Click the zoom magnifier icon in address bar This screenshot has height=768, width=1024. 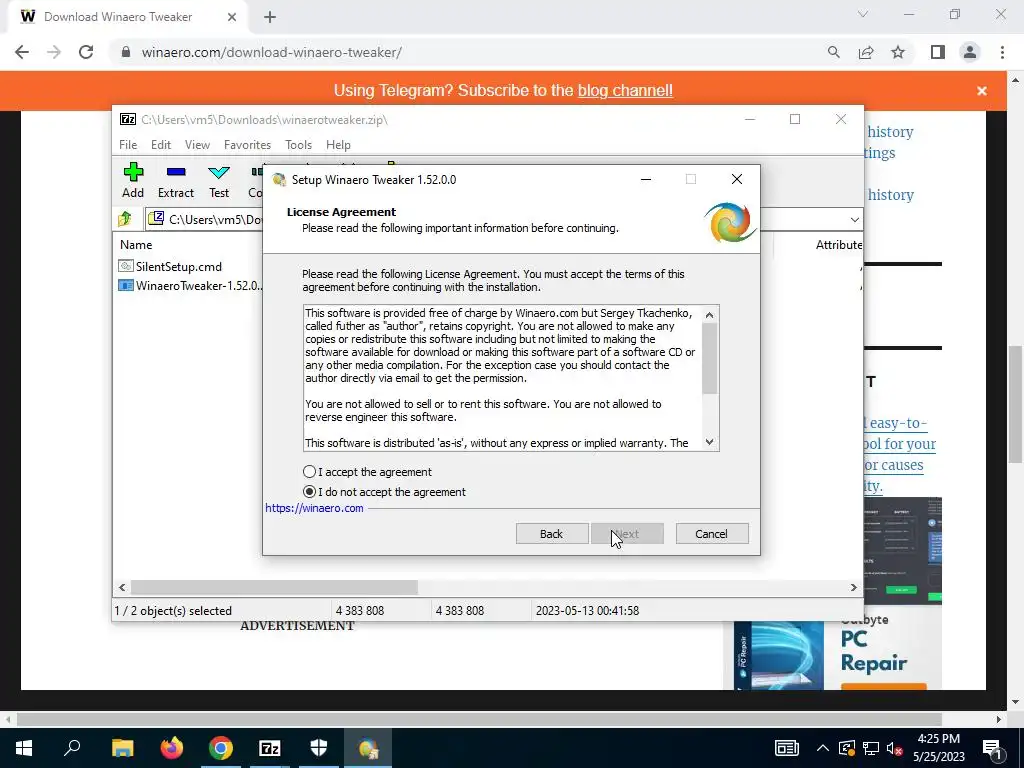click(833, 52)
